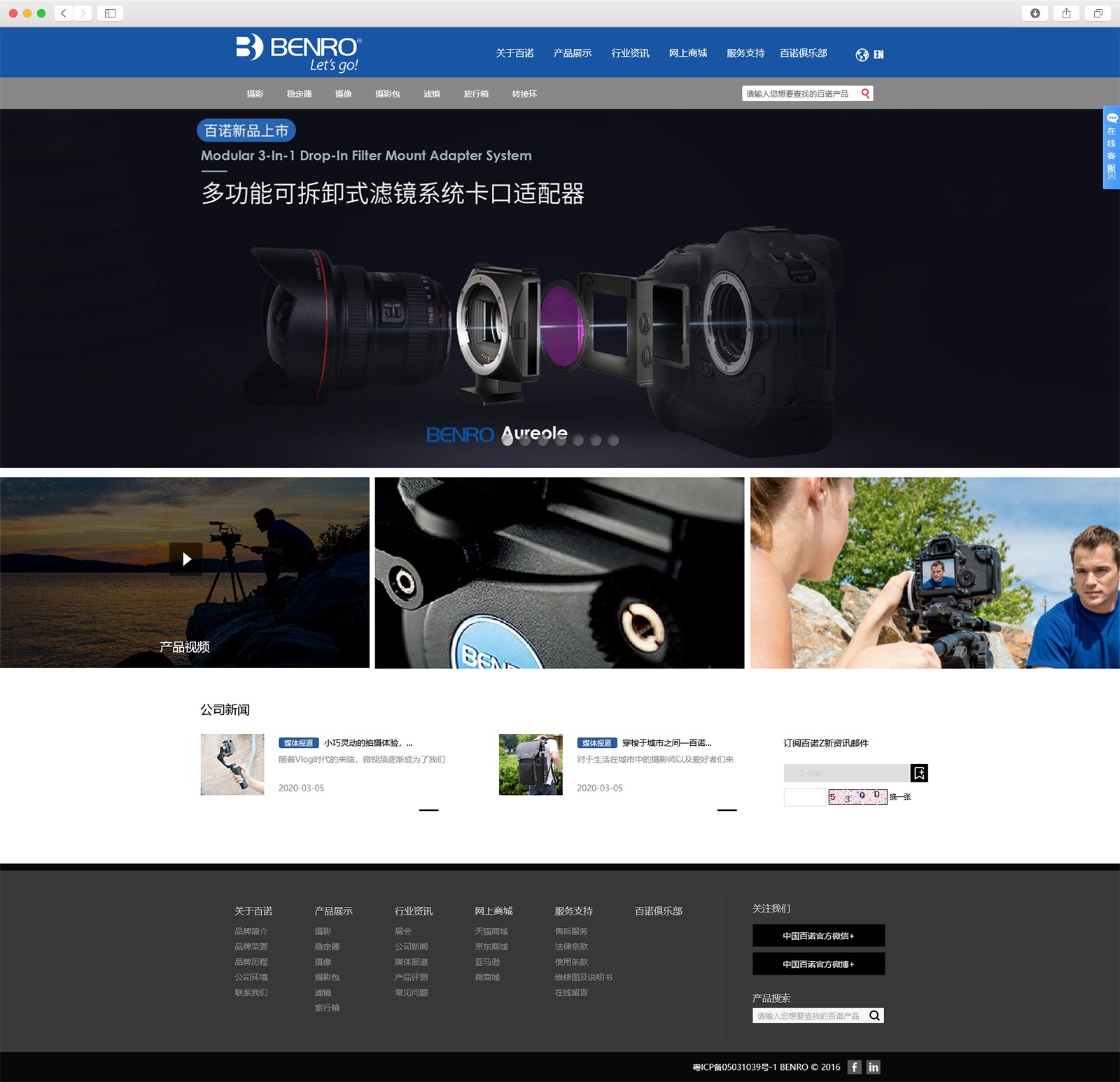The image size is (1120, 1082).
Task: Open 关于百诺 in top navigation
Action: pyautogui.click(x=514, y=53)
